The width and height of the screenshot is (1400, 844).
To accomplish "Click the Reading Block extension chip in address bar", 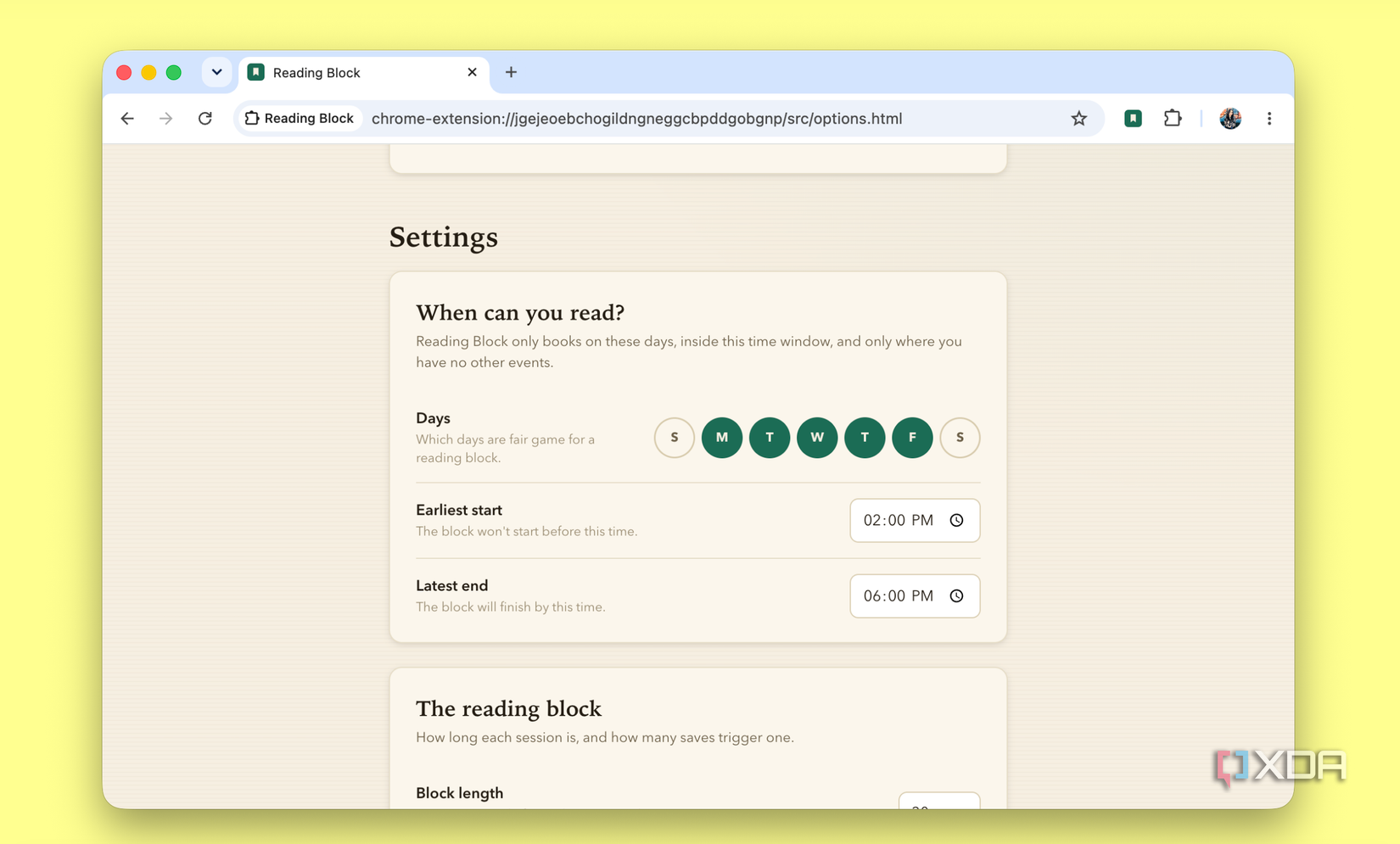I will (299, 119).
